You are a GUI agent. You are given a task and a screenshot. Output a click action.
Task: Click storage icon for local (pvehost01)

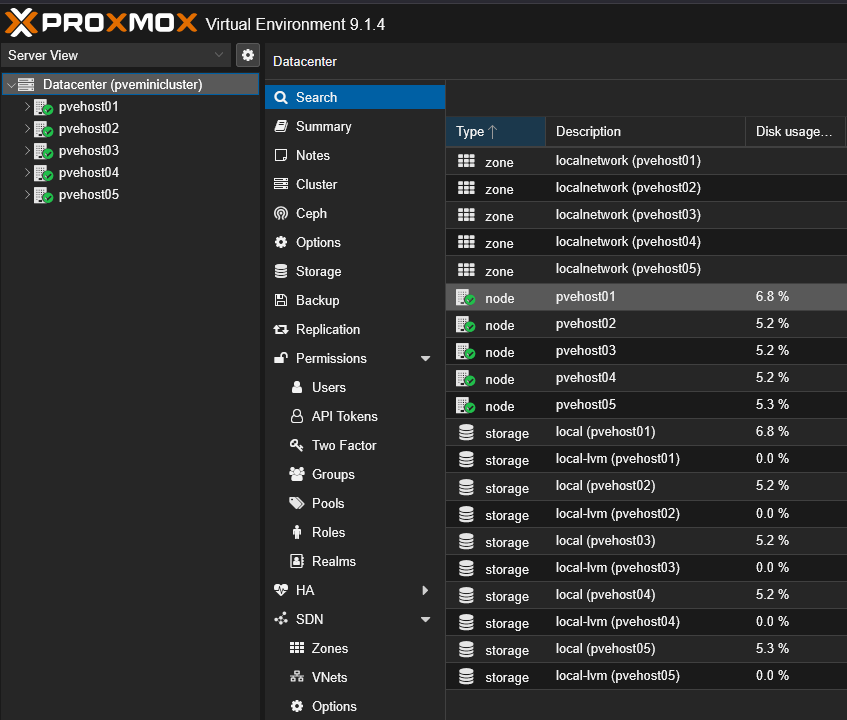466,432
